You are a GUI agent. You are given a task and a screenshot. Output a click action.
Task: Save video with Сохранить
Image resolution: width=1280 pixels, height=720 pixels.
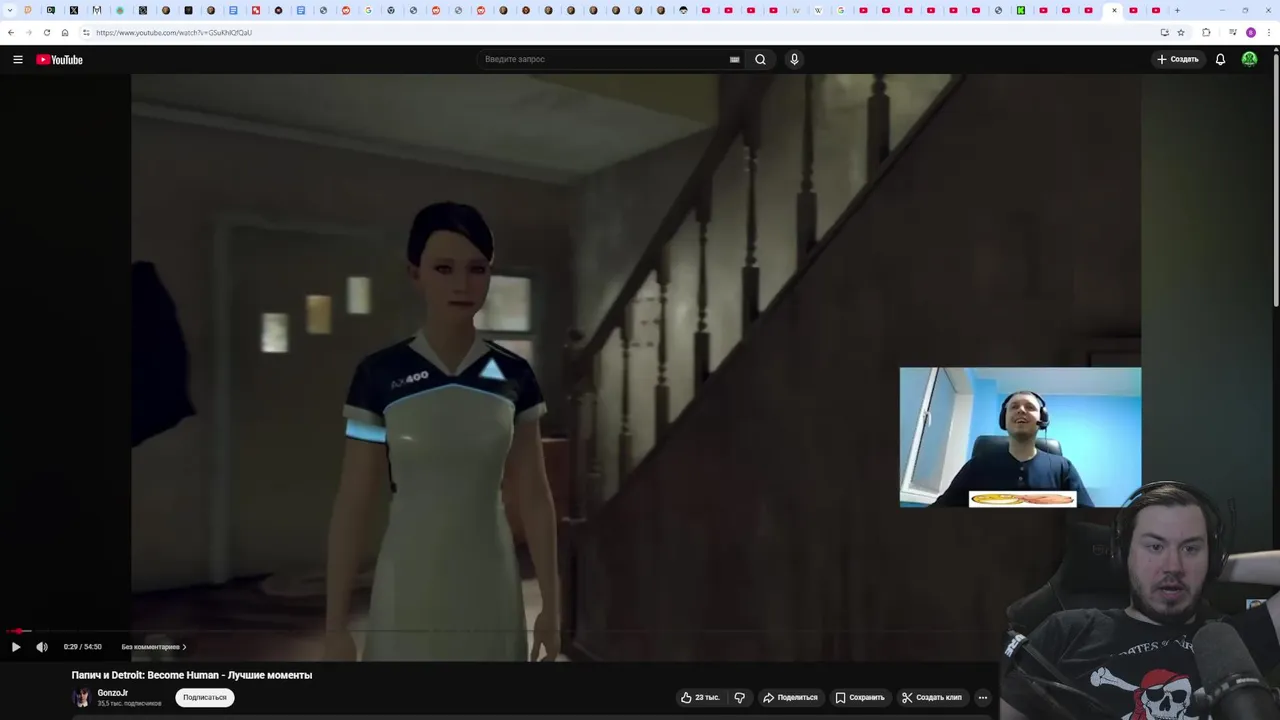point(860,697)
